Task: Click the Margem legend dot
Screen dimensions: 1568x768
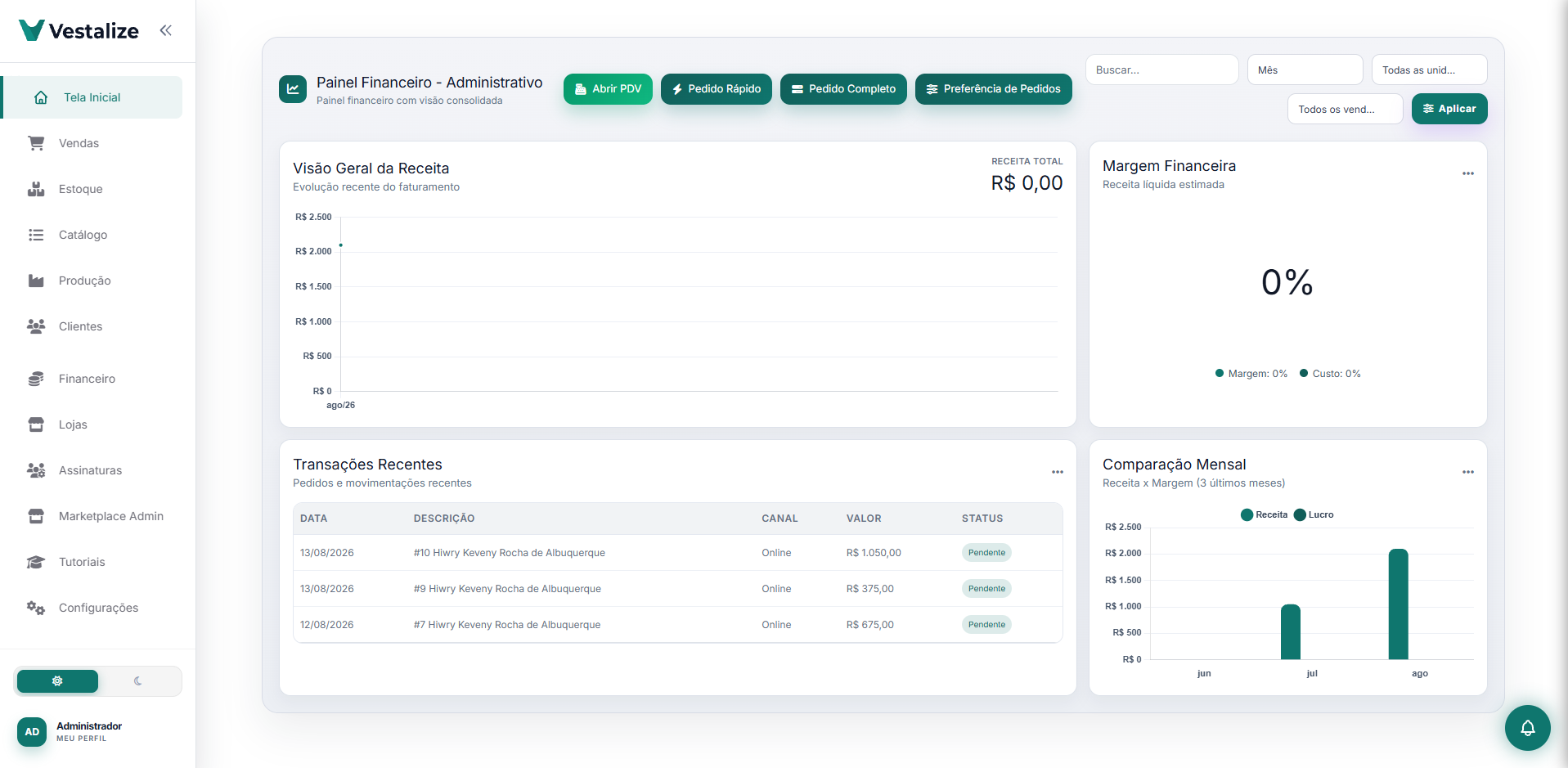Action: click(1220, 373)
